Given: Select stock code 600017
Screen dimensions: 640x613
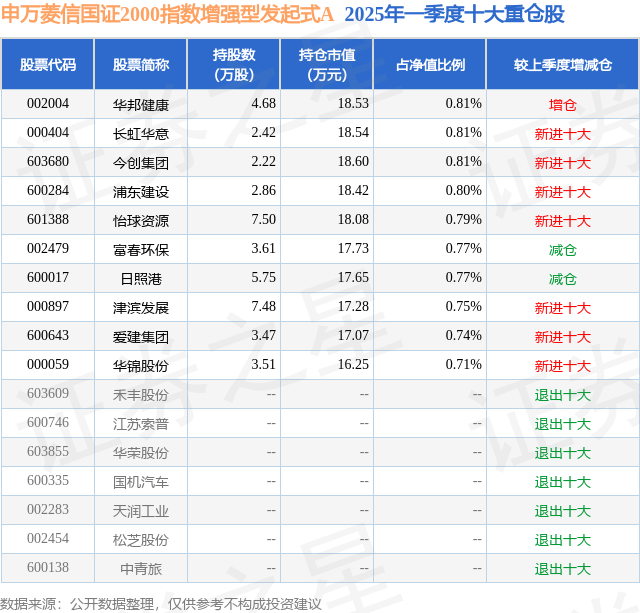Looking at the screenshot, I should tap(48, 278).
